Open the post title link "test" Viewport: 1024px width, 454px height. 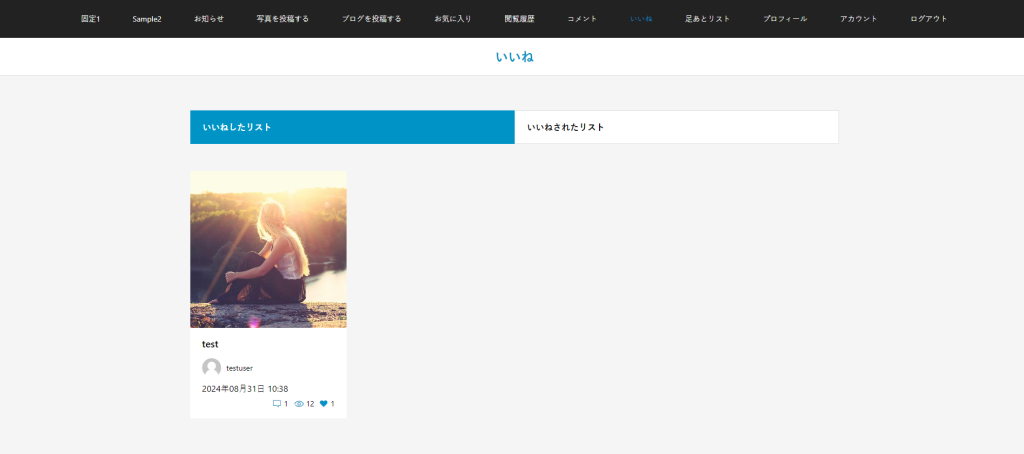click(x=210, y=344)
